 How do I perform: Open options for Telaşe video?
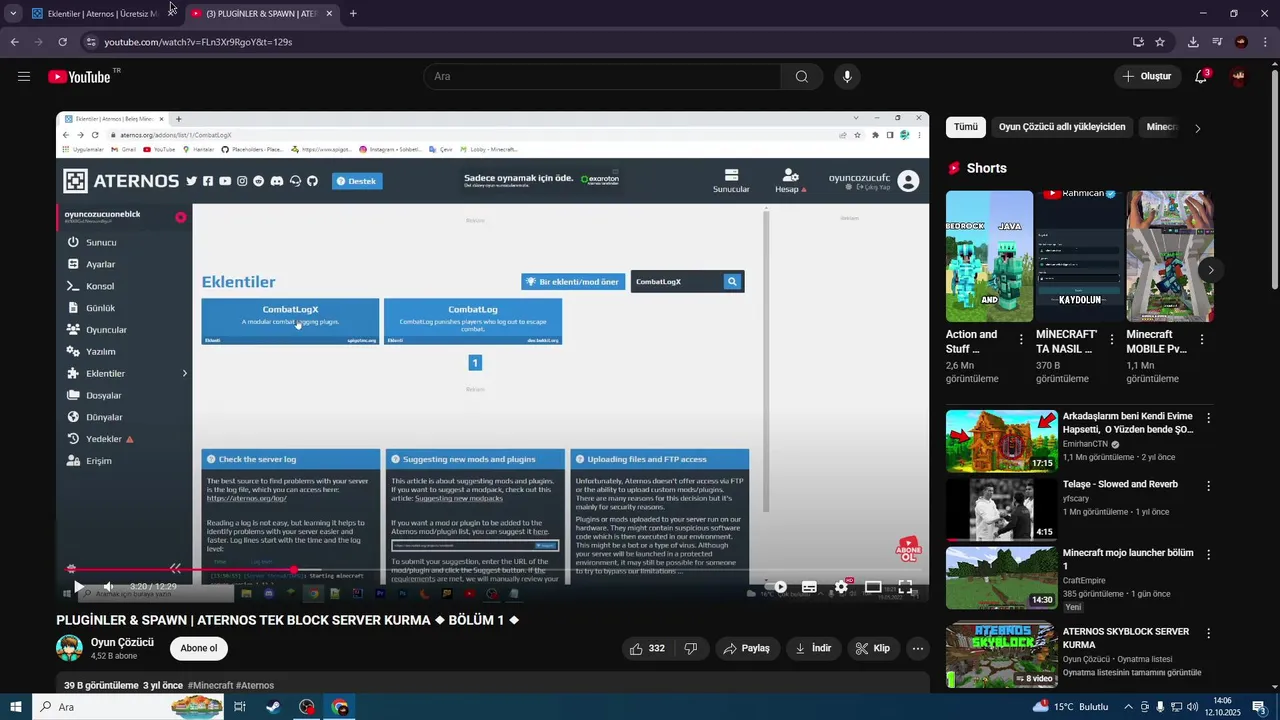(1208, 486)
